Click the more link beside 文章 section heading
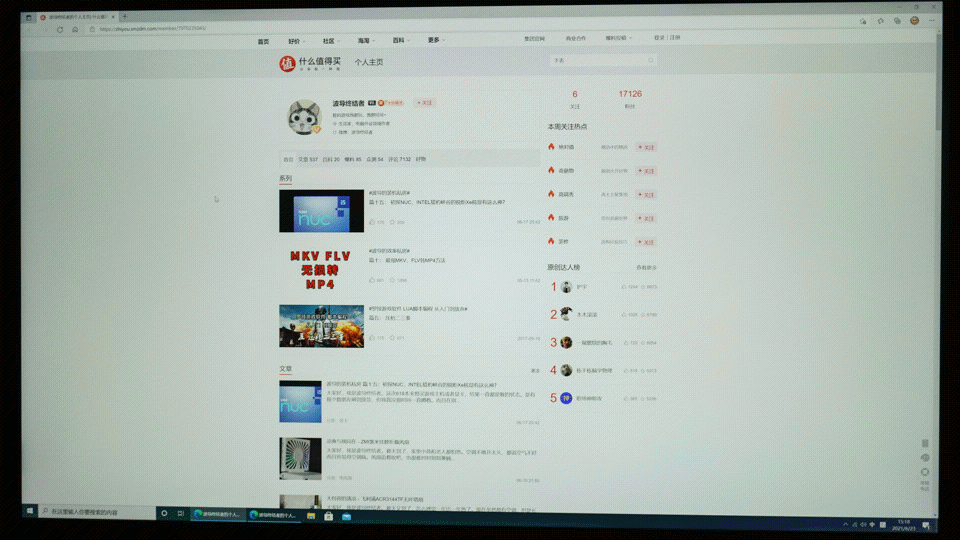This screenshot has width=960, height=540. click(535, 370)
